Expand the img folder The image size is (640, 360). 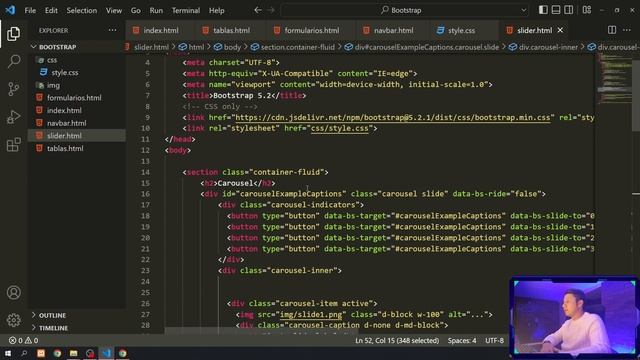tap(53, 85)
